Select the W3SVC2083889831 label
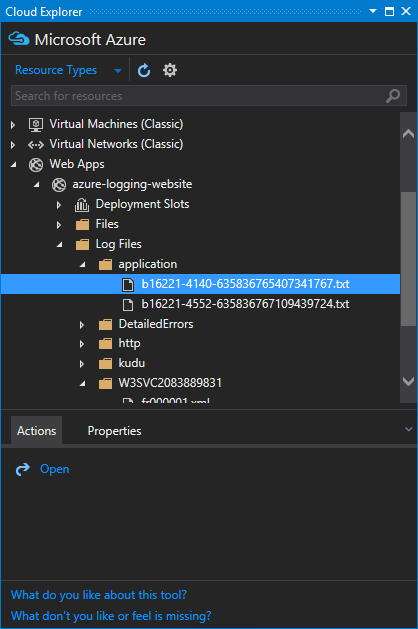418x629 pixels. click(x=170, y=383)
